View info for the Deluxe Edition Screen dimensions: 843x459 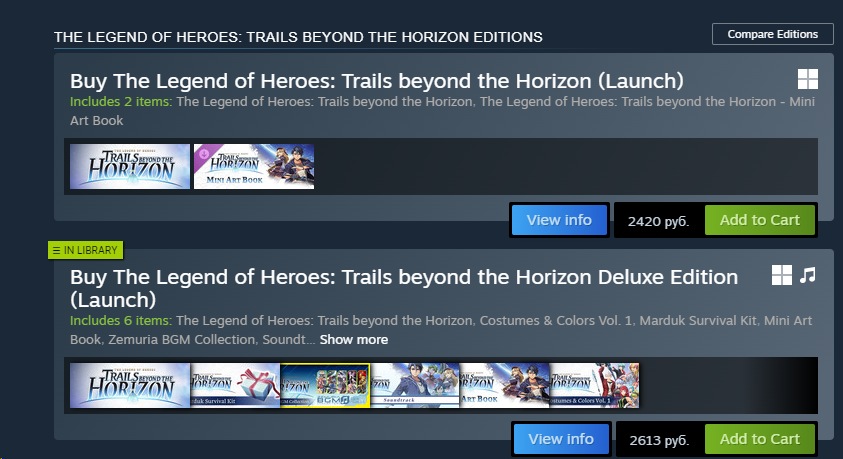coord(561,439)
